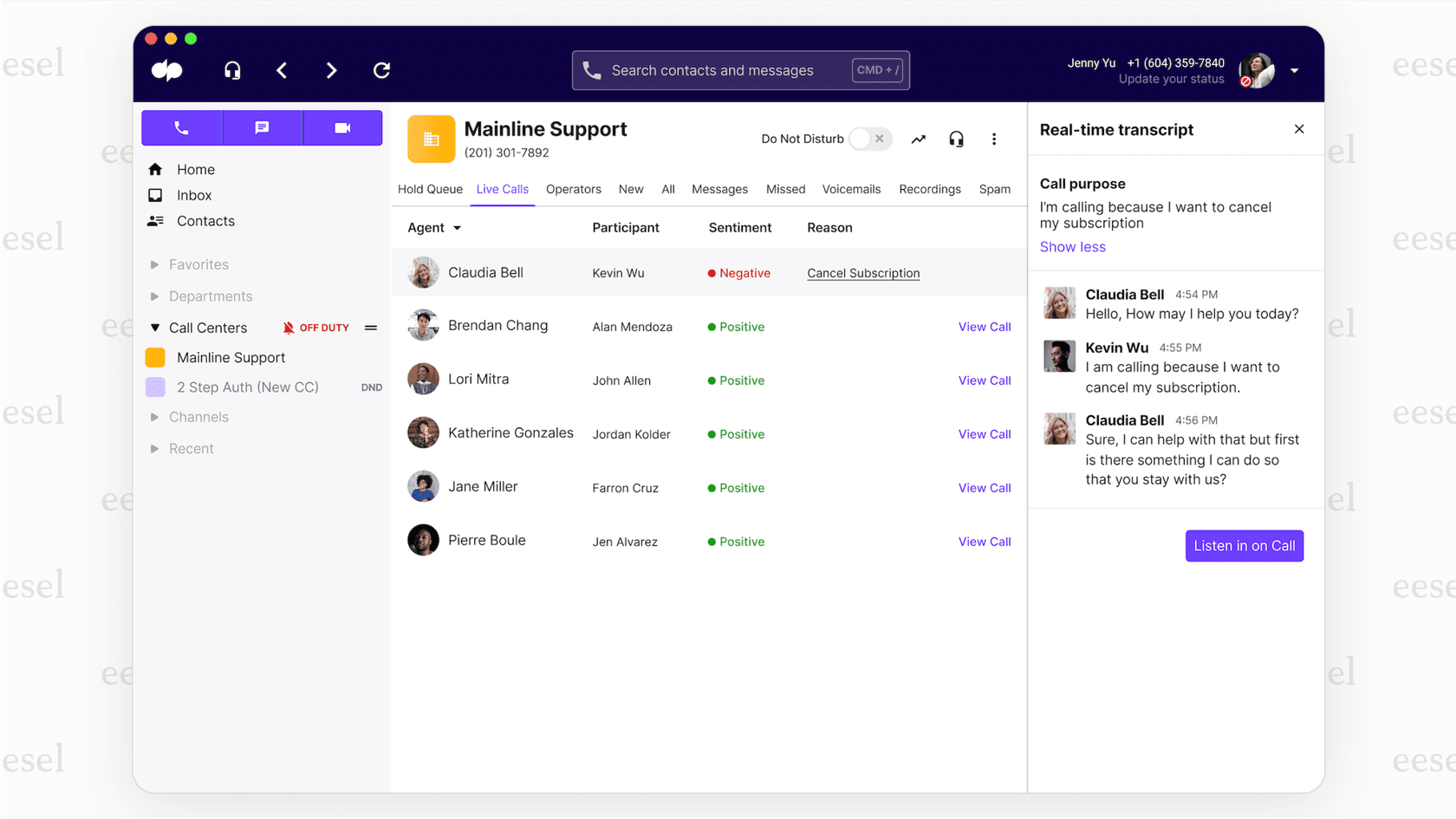This screenshot has height=819, width=1456.
Task: Click the Mainline Support orange color square
Action: [155, 357]
